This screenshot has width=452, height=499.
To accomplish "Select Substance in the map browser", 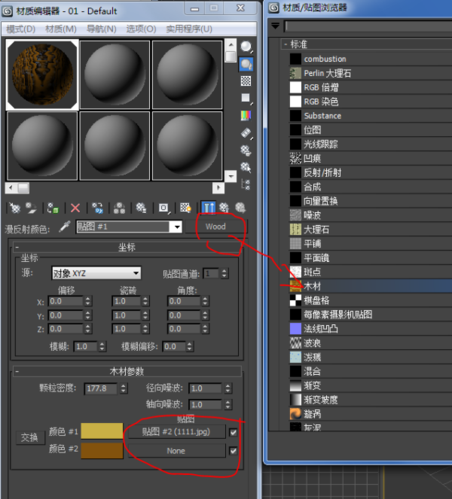I will coord(370,116).
